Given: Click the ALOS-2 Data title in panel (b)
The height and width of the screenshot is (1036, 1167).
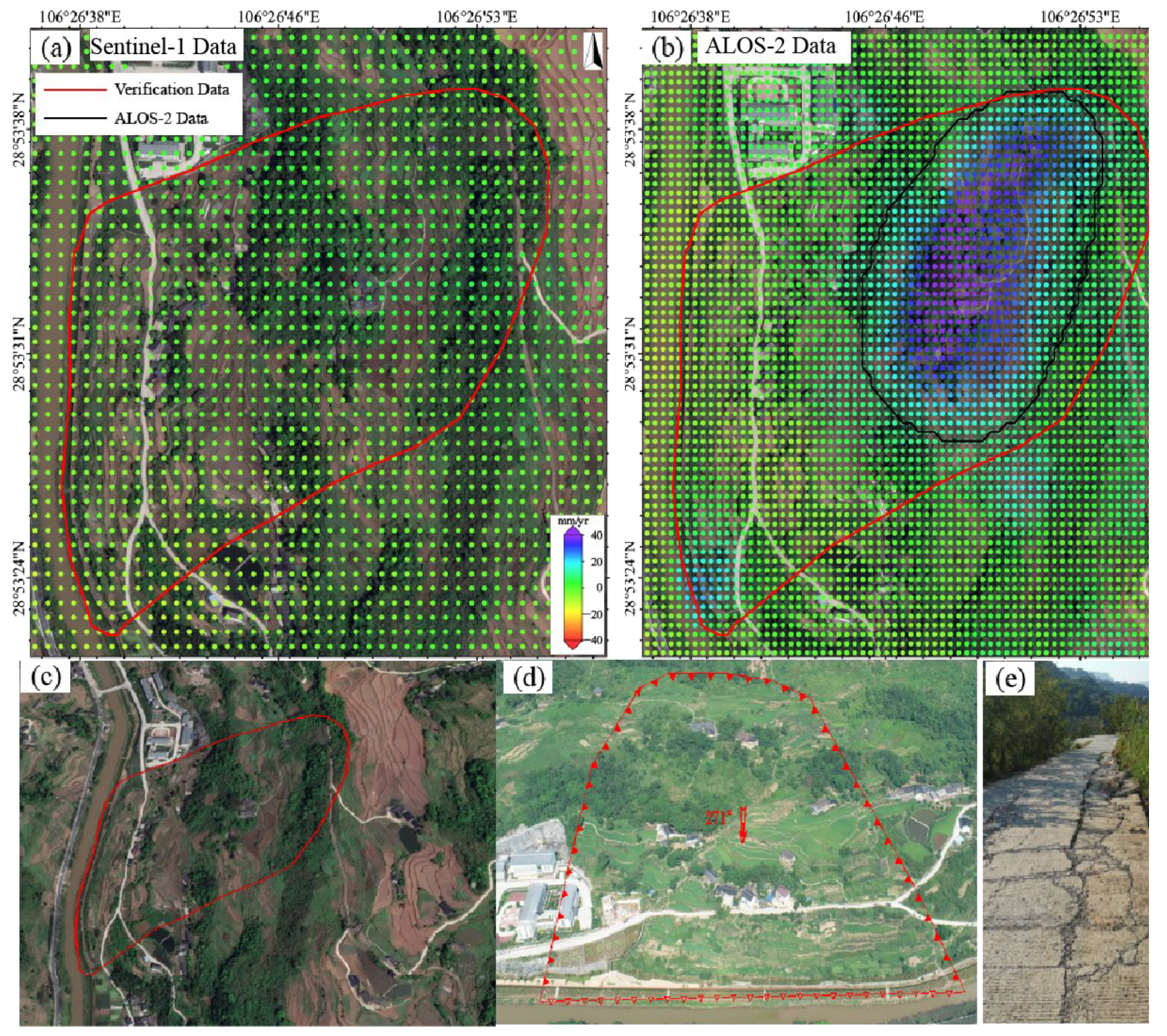Looking at the screenshot, I should click(770, 46).
